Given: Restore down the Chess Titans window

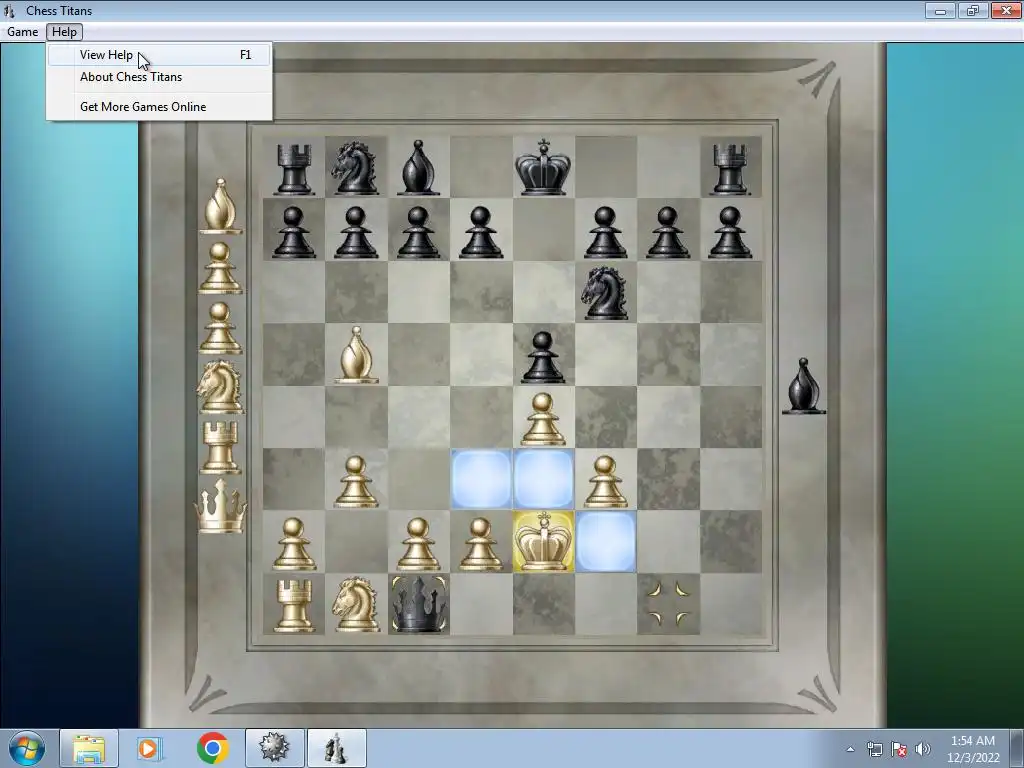Looking at the screenshot, I should point(972,11).
